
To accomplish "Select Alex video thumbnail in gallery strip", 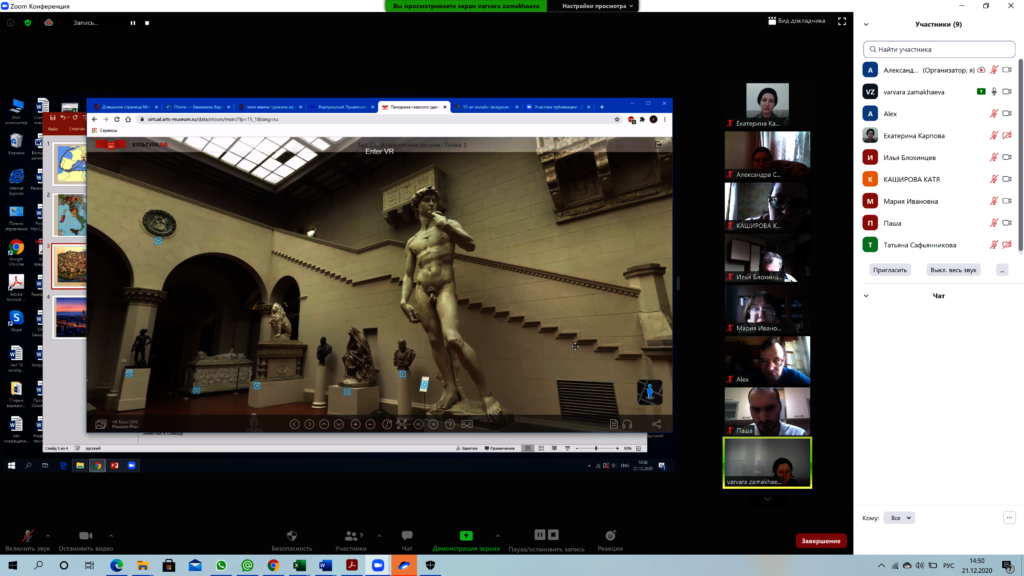I will coord(767,360).
